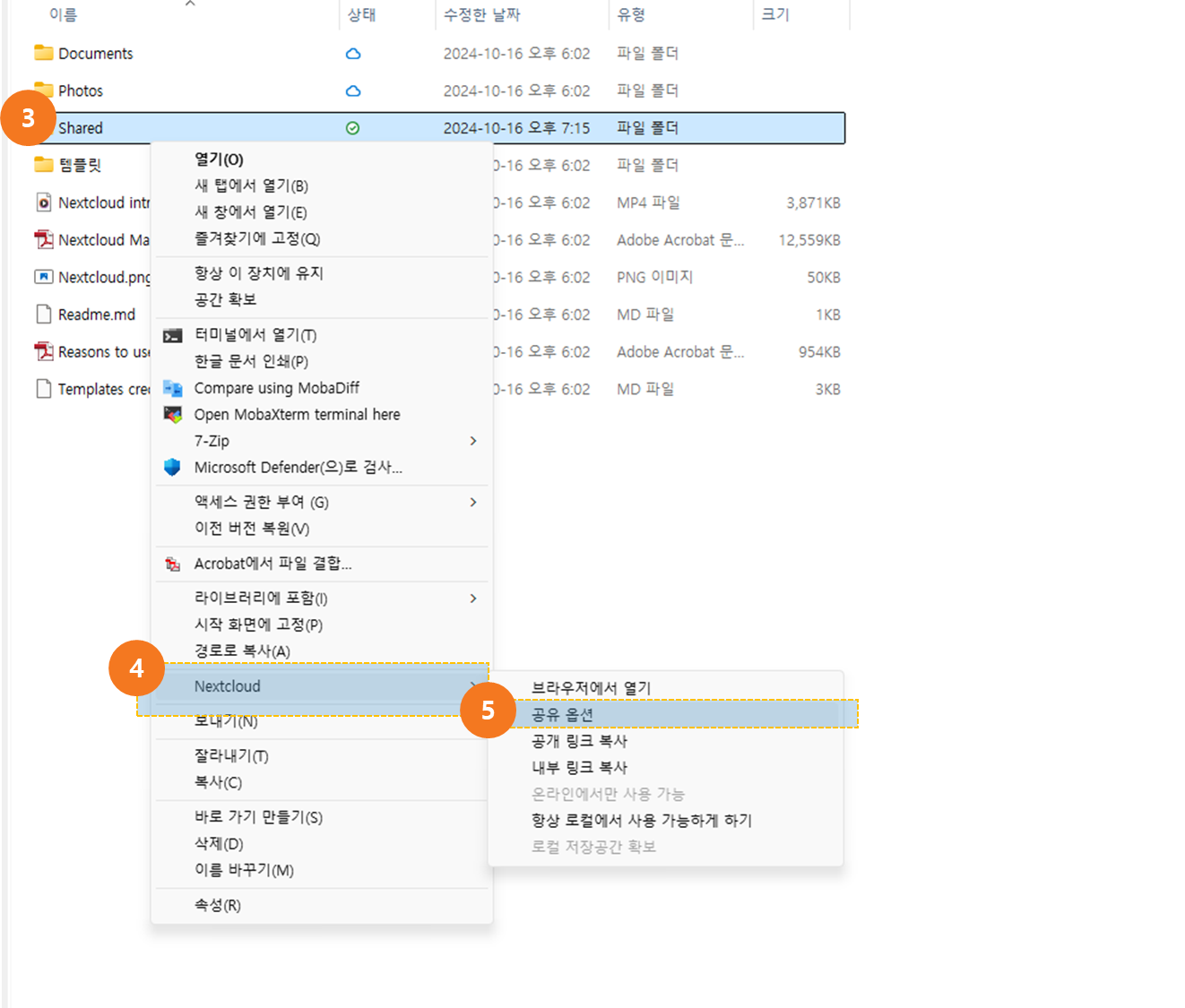Expand the 7-Zip submenu arrow
This screenshot has height=1008, width=1185.
[473, 441]
